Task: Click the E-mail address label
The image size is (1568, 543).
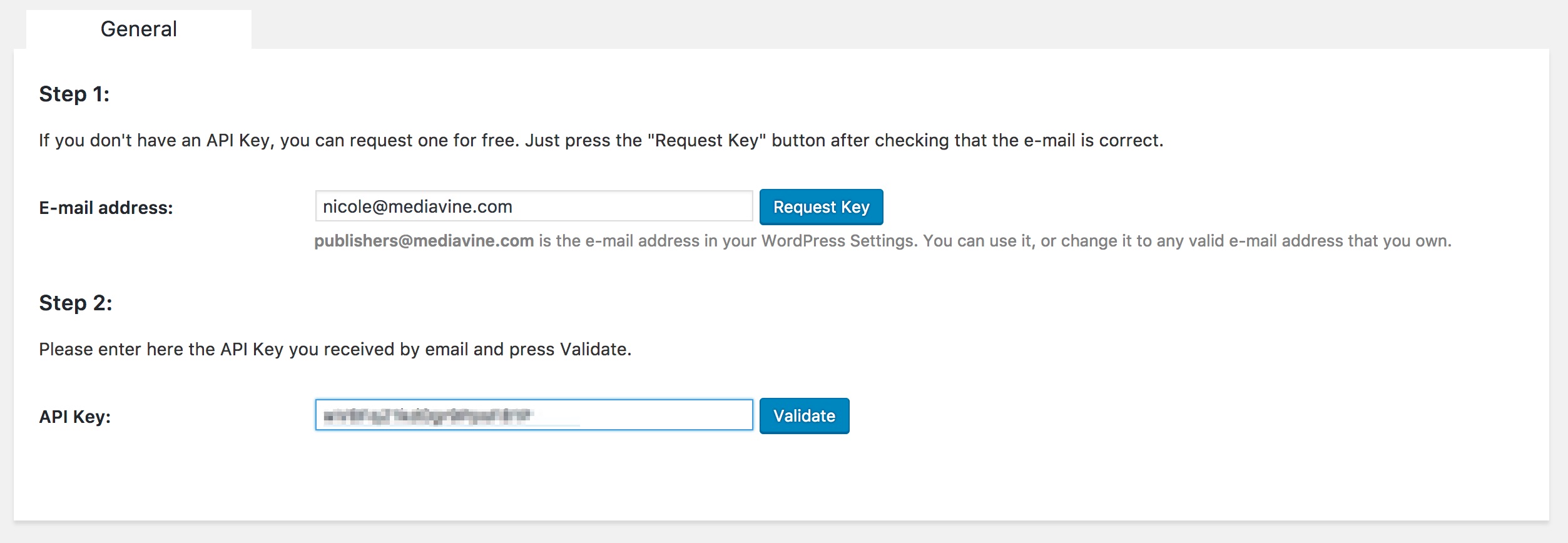Action: pos(106,208)
